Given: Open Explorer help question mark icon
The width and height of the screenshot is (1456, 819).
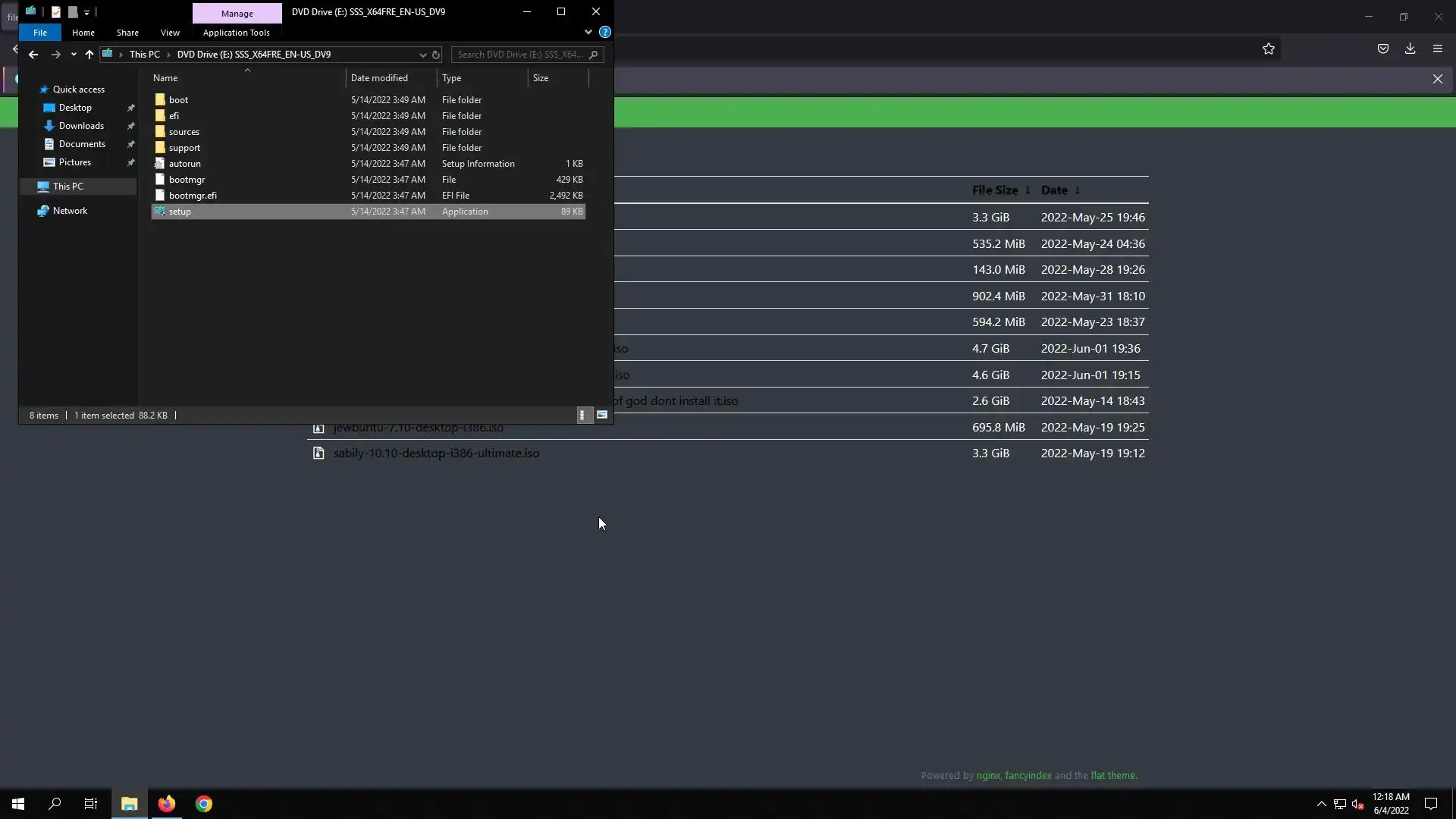Looking at the screenshot, I should tap(604, 33).
